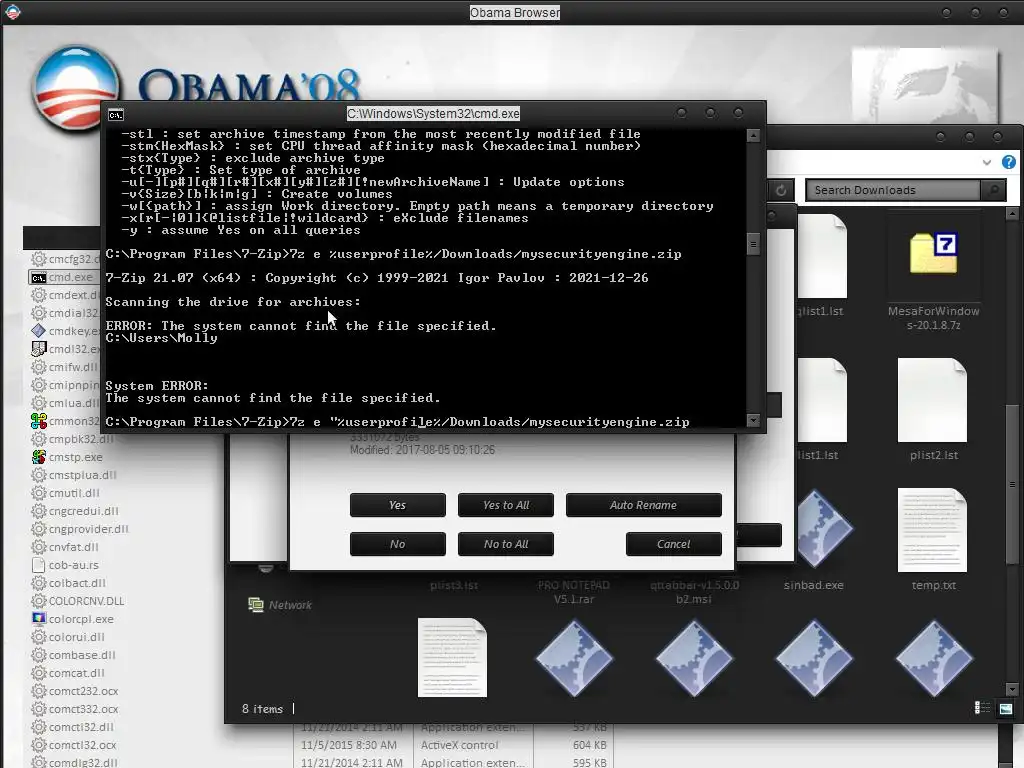The height and width of the screenshot is (768, 1024).
Task: Refresh the Downloads folder view
Action: 780,190
